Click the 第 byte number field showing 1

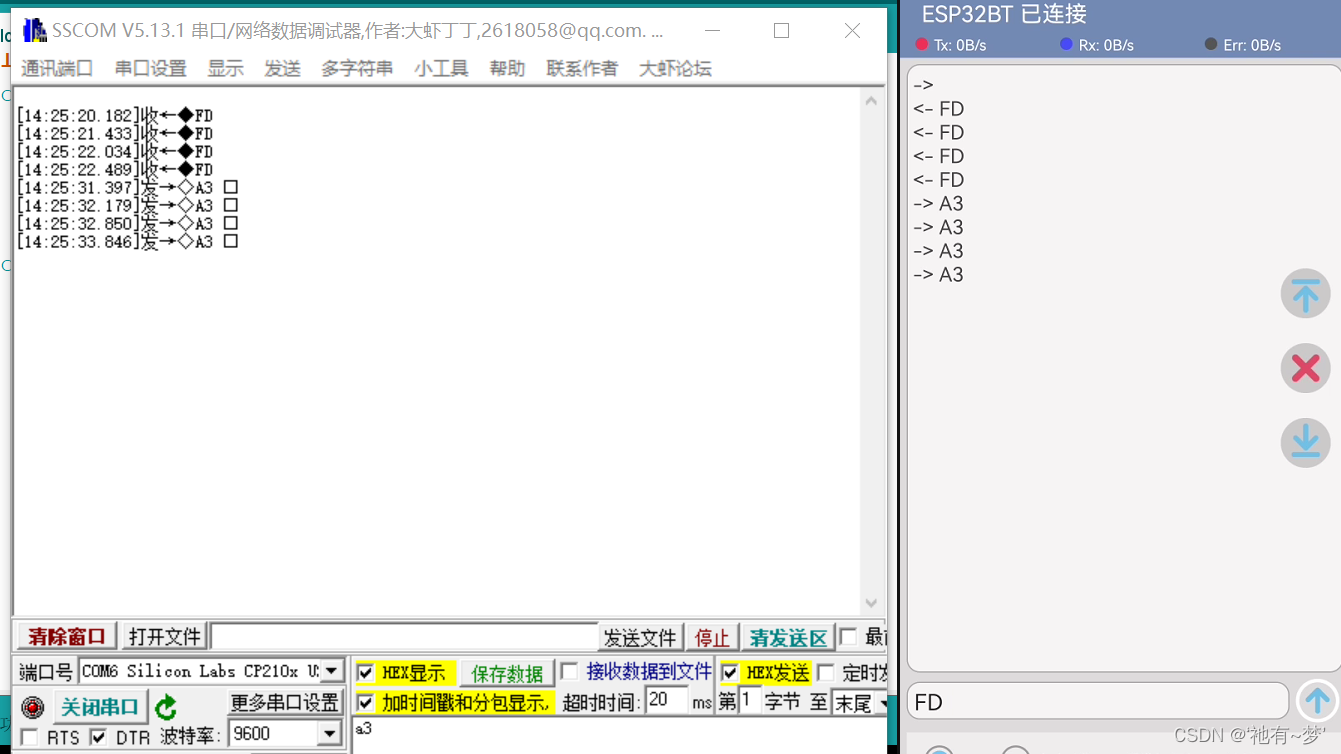tap(750, 701)
